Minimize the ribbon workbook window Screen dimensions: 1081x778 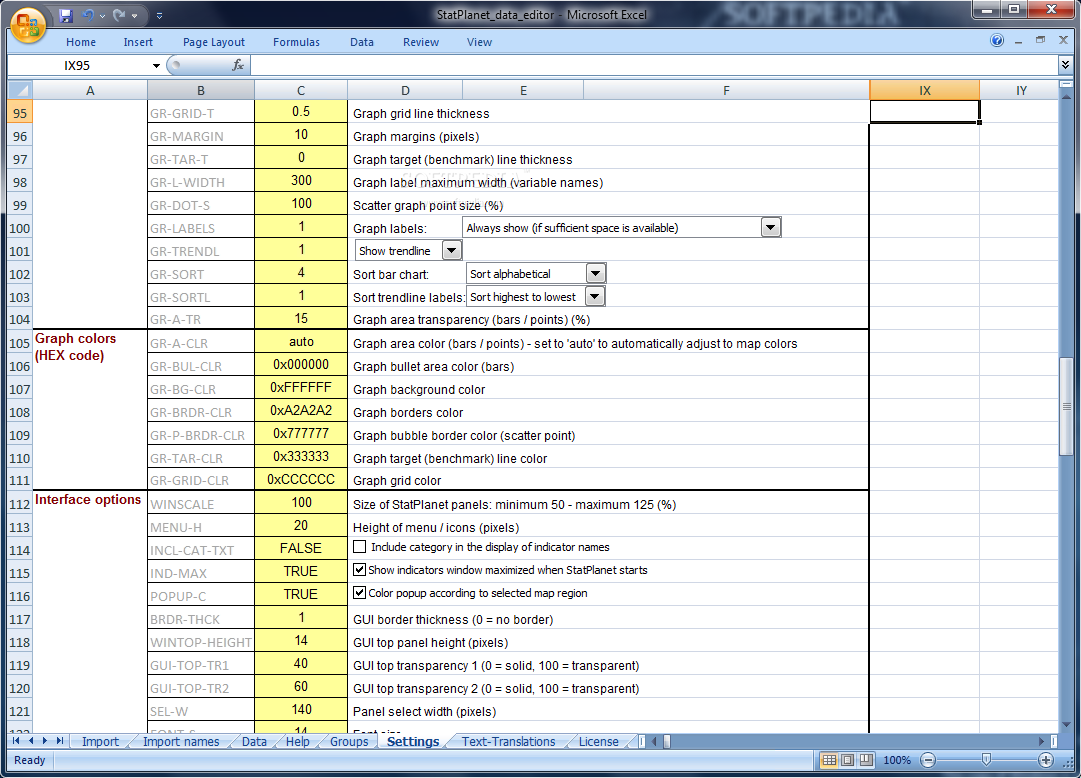point(1018,42)
